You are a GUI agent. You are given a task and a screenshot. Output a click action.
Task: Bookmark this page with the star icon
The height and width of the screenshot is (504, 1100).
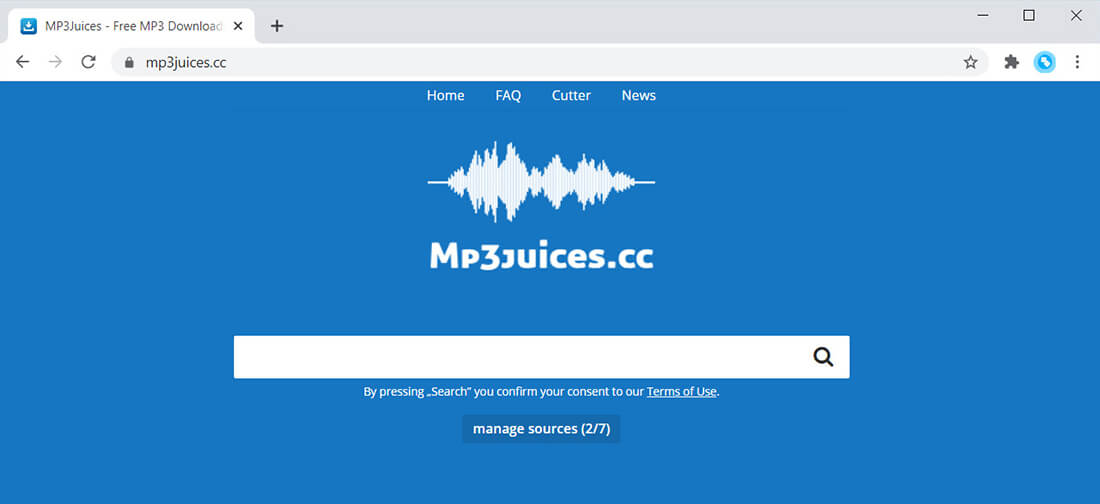click(970, 62)
